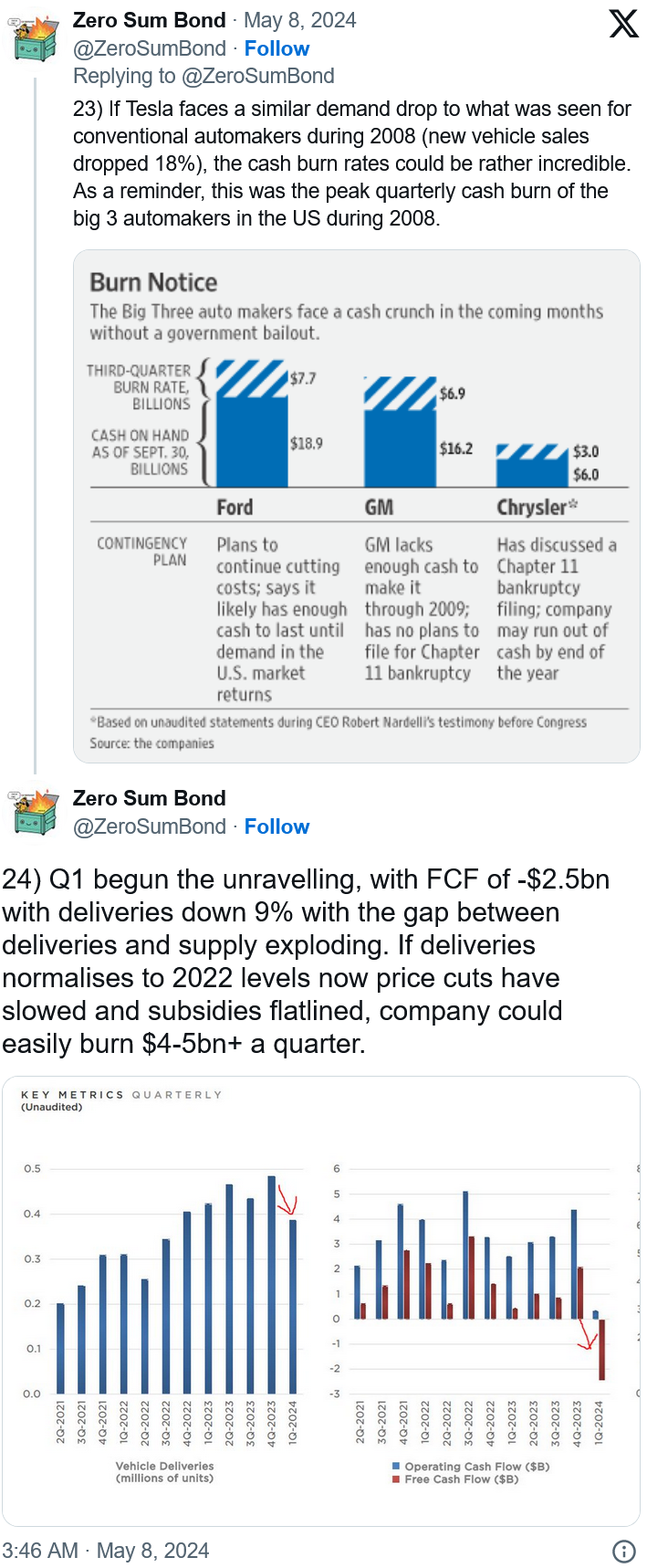Viewport: 647px width, 1568px height.
Task: Click the red Free Cash Flow legend swatch
Action: coord(396,1479)
